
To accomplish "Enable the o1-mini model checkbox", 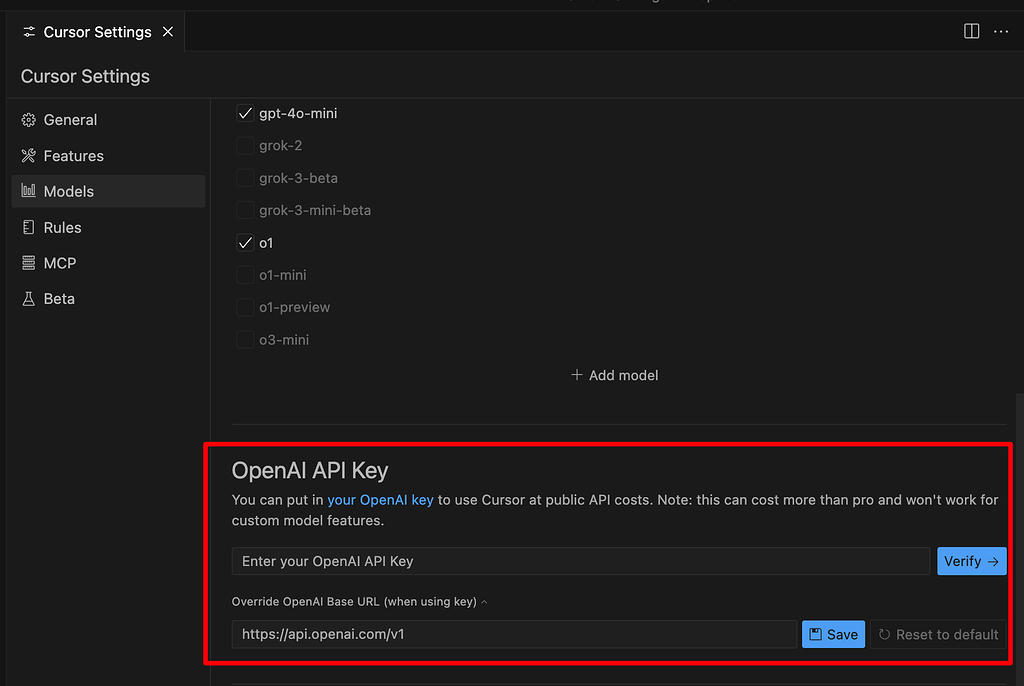I will click(x=245, y=275).
